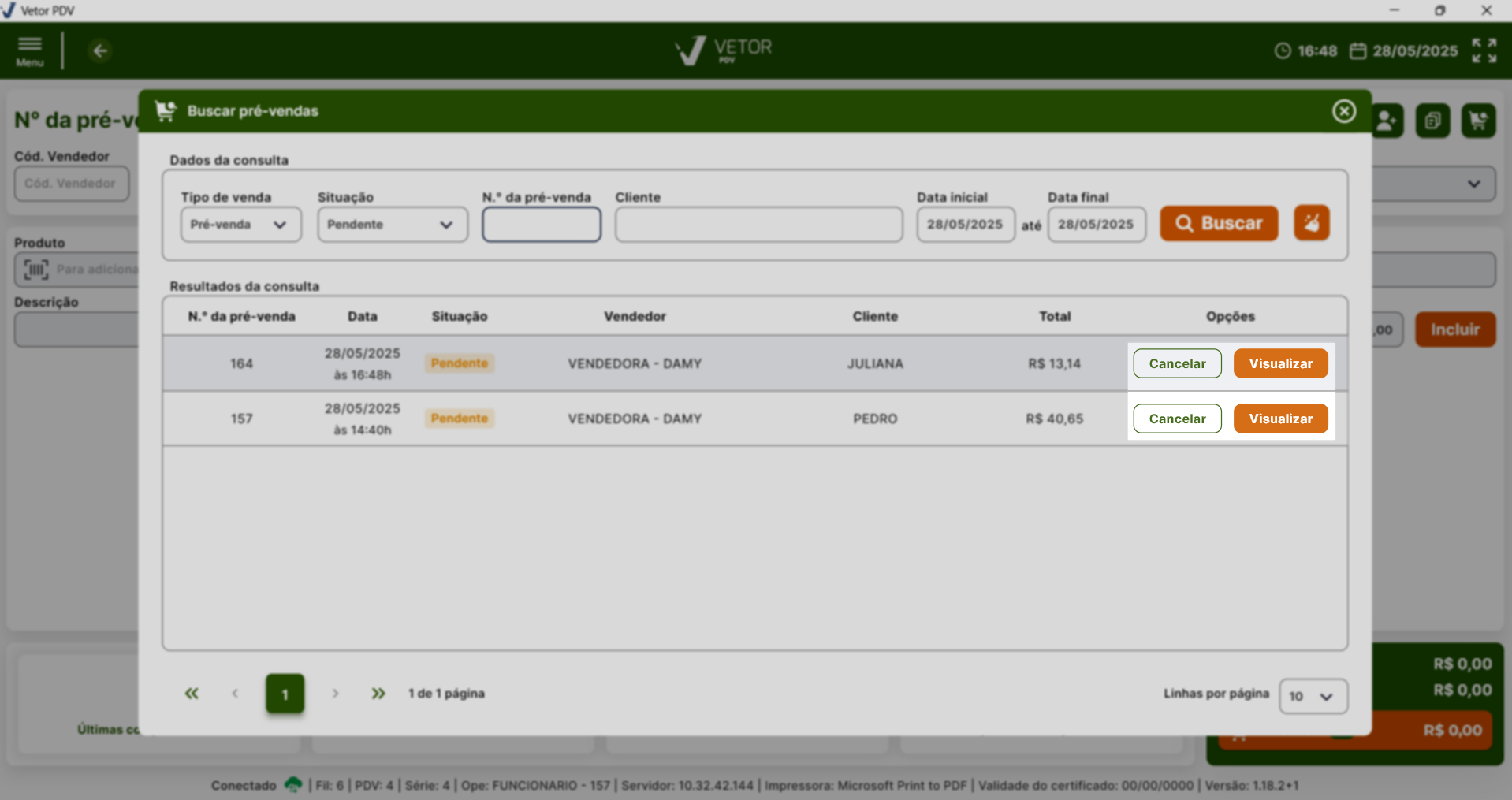Screen dimensions: 1512x800
Task: Open the hamburger Menu icon
Action: pyautogui.click(x=30, y=50)
